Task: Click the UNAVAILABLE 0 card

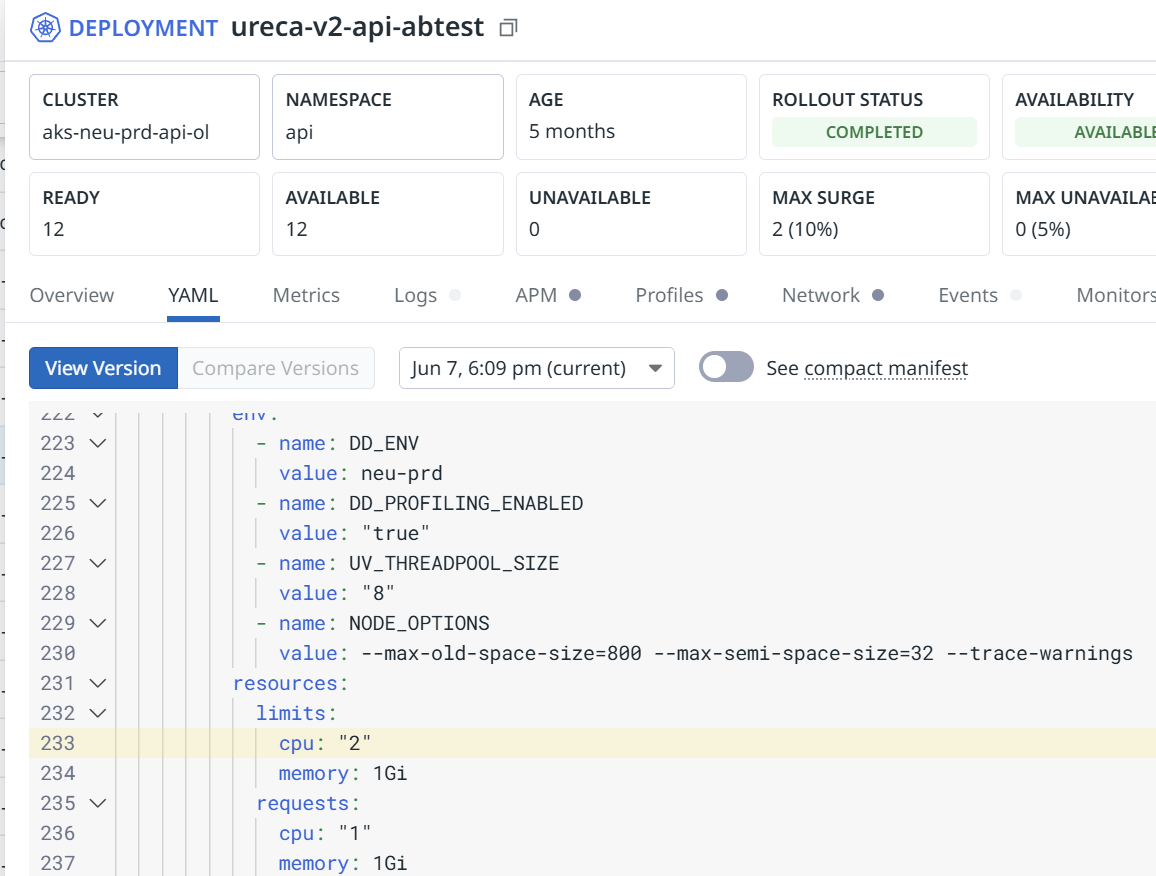Action: pos(631,214)
